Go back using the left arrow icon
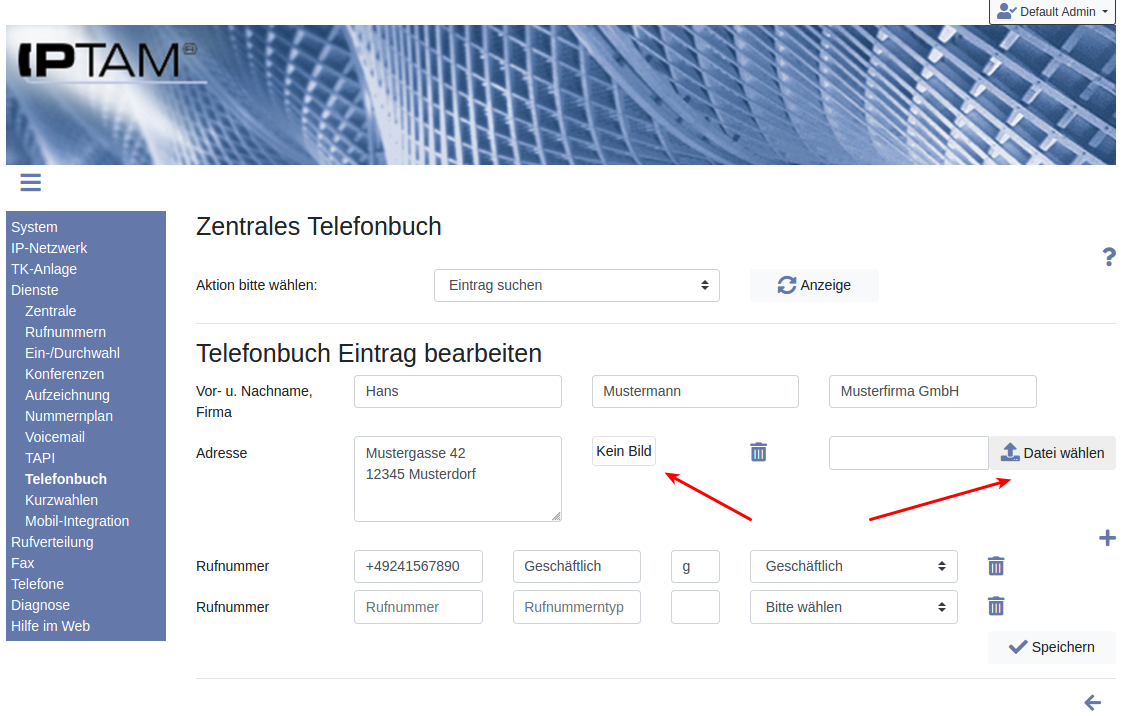 [x=1093, y=702]
